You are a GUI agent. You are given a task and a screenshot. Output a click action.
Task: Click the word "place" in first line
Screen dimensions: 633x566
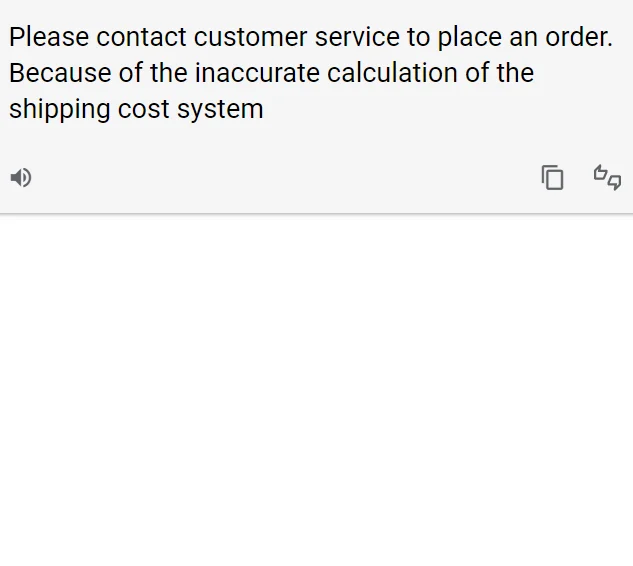[x=470, y=38]
